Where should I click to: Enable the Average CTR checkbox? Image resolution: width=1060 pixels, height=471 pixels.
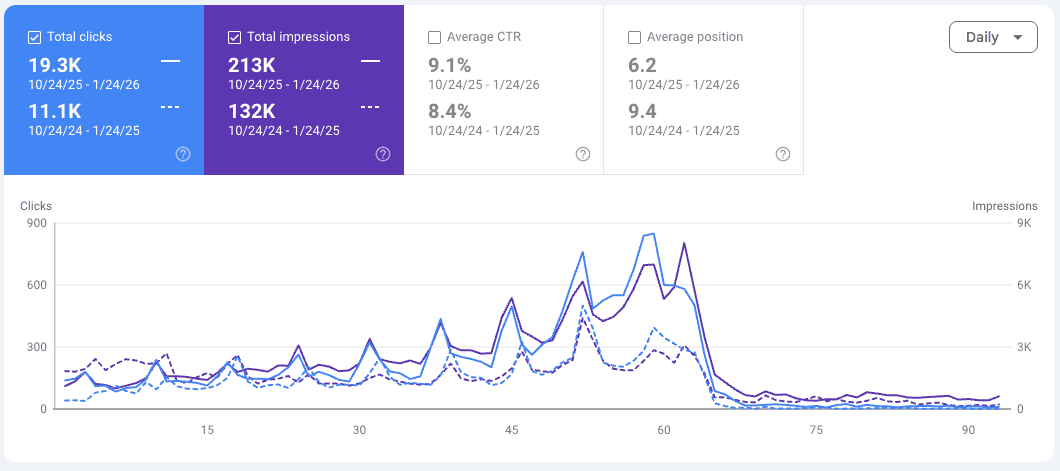click(435, 37)
